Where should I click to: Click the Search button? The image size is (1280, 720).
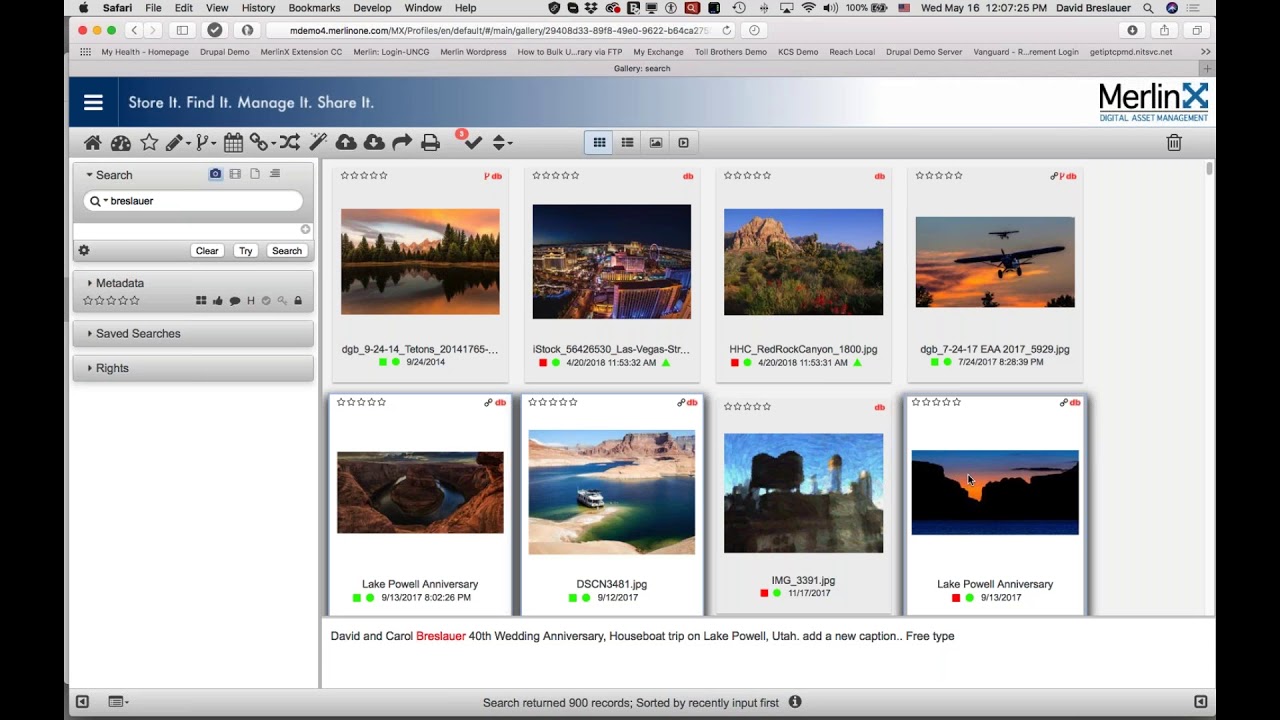287,251
